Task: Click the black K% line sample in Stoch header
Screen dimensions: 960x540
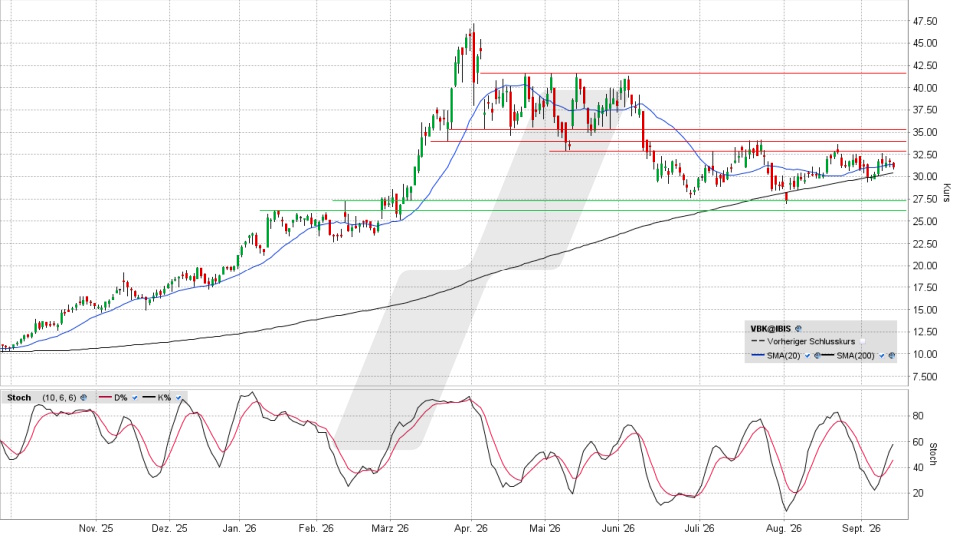Action: (149, 397)
